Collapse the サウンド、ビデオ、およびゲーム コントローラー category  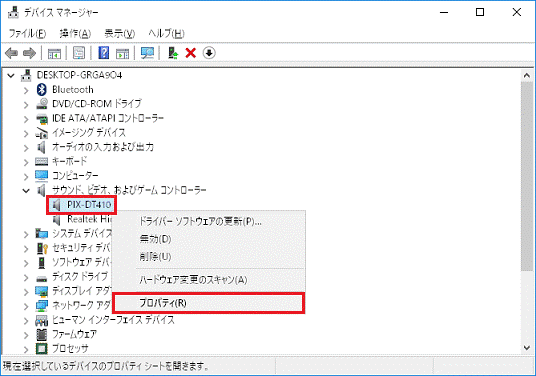[x=26, y=190]
